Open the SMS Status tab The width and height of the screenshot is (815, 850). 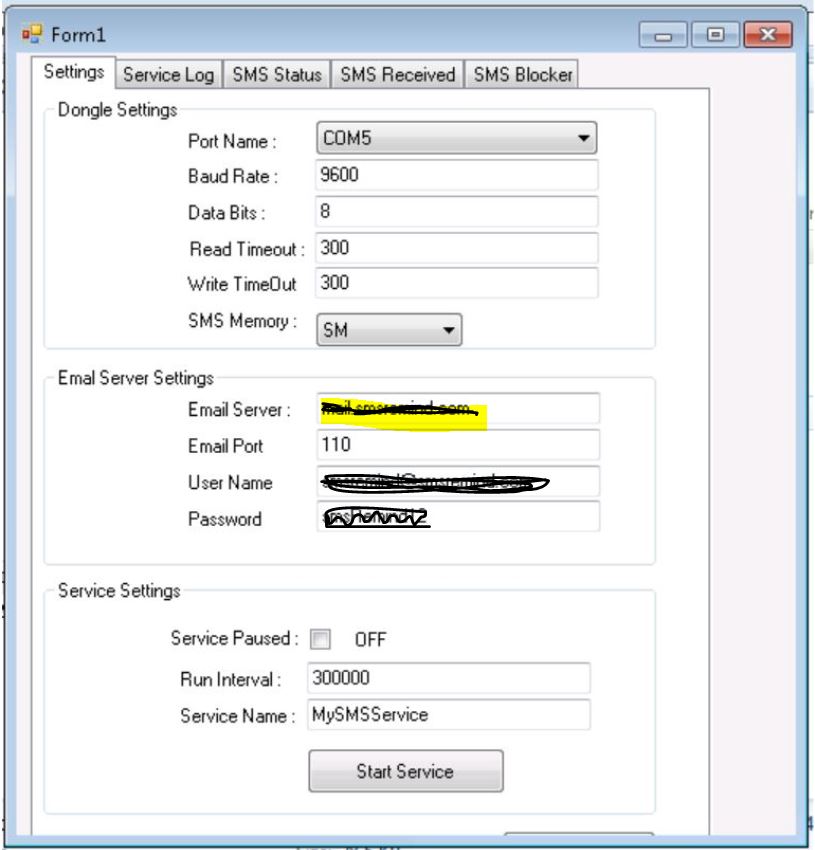[x=277, y=75]
